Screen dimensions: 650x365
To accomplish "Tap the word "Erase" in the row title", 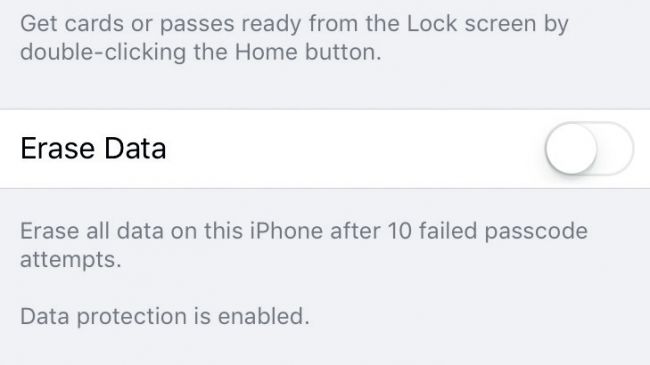I will point(58,148).
